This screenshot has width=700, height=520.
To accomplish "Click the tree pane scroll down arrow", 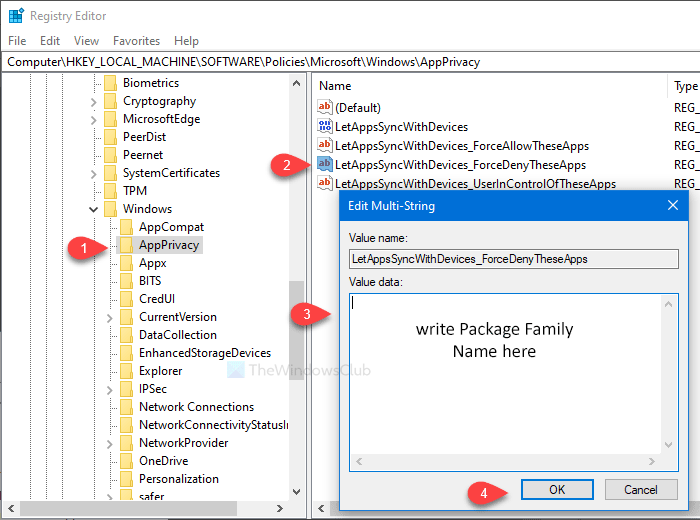I will click(296, 492).
